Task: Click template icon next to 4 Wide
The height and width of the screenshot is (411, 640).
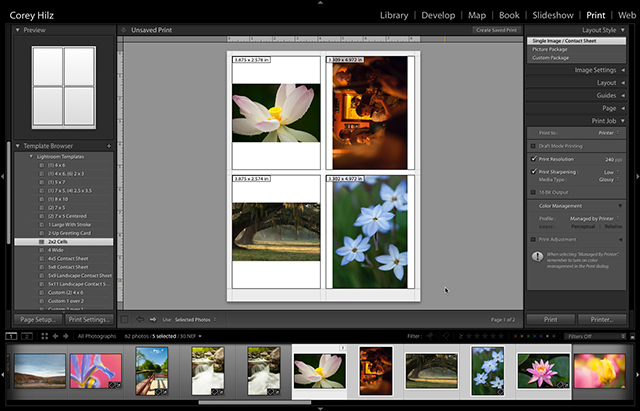Action: pos(41,250)
